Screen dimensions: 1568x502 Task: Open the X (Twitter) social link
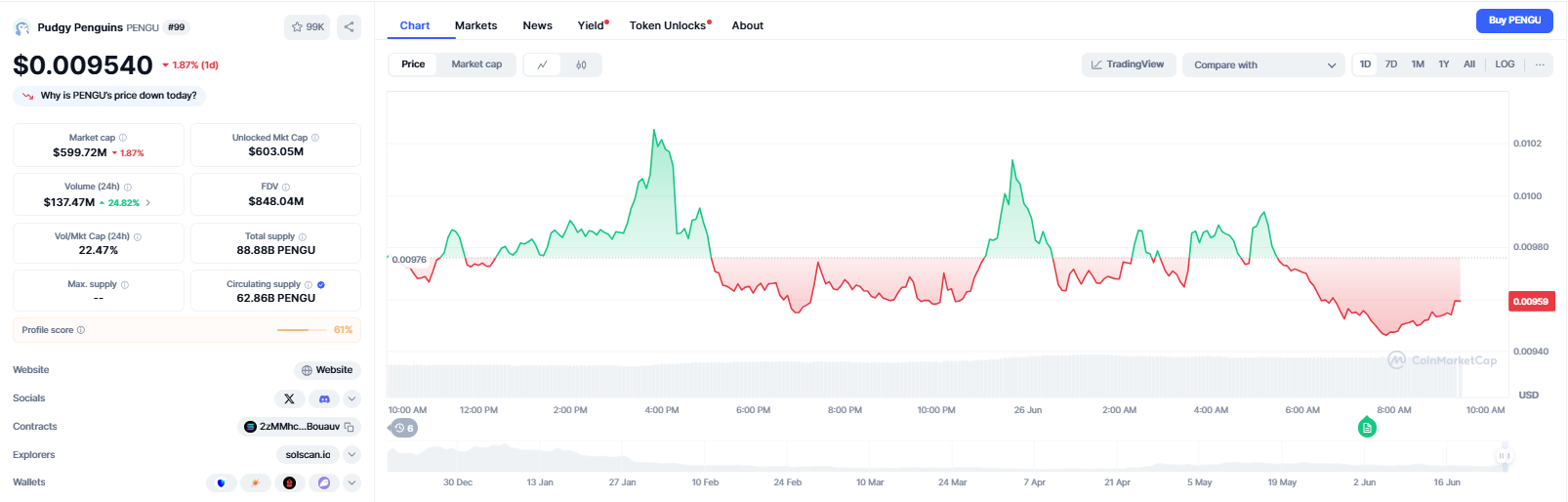point(289,398)
